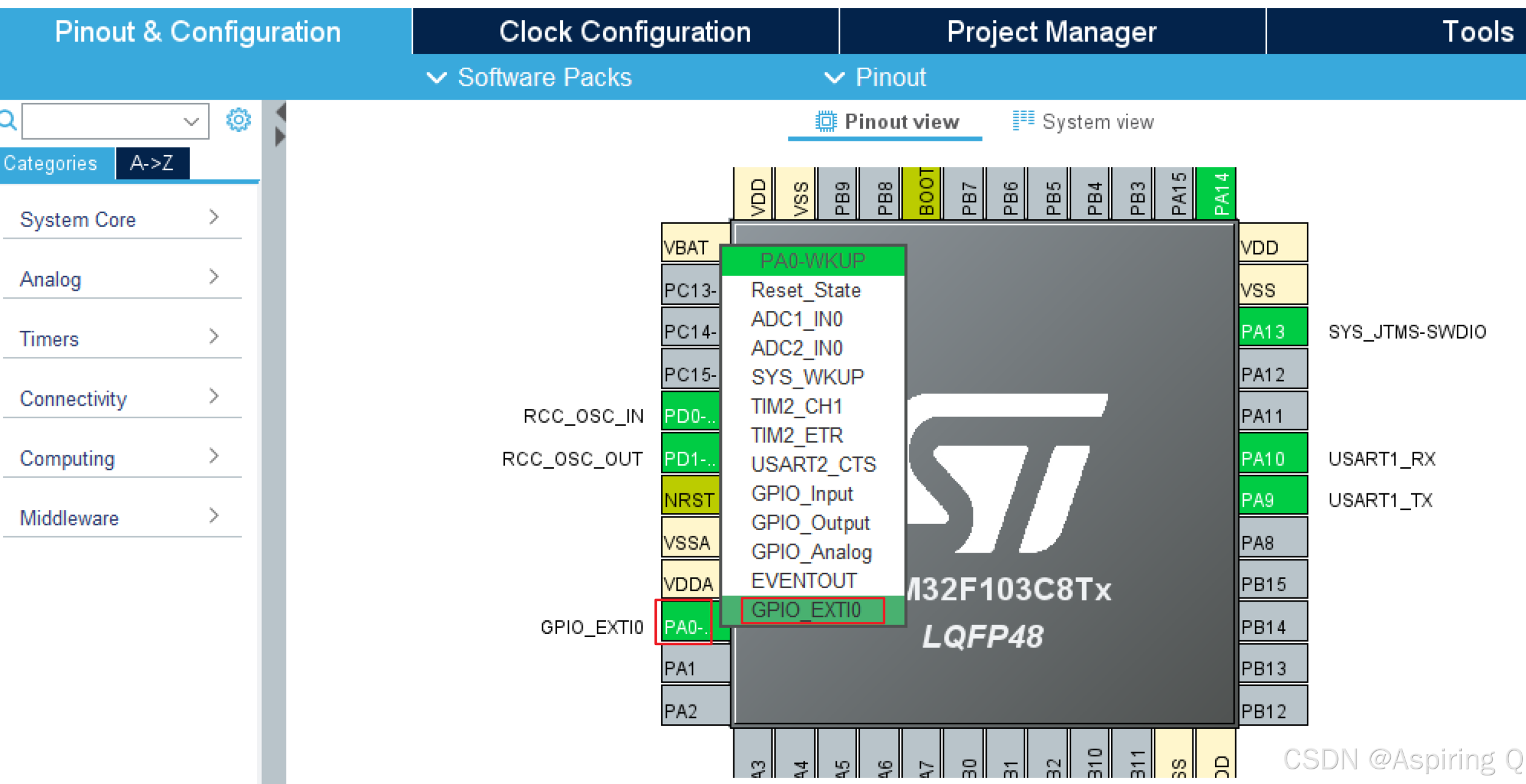Image resolution: width=1526 pixels, height=784 pixels.
Task: Click pin PB14
Action: [1273, 622]
